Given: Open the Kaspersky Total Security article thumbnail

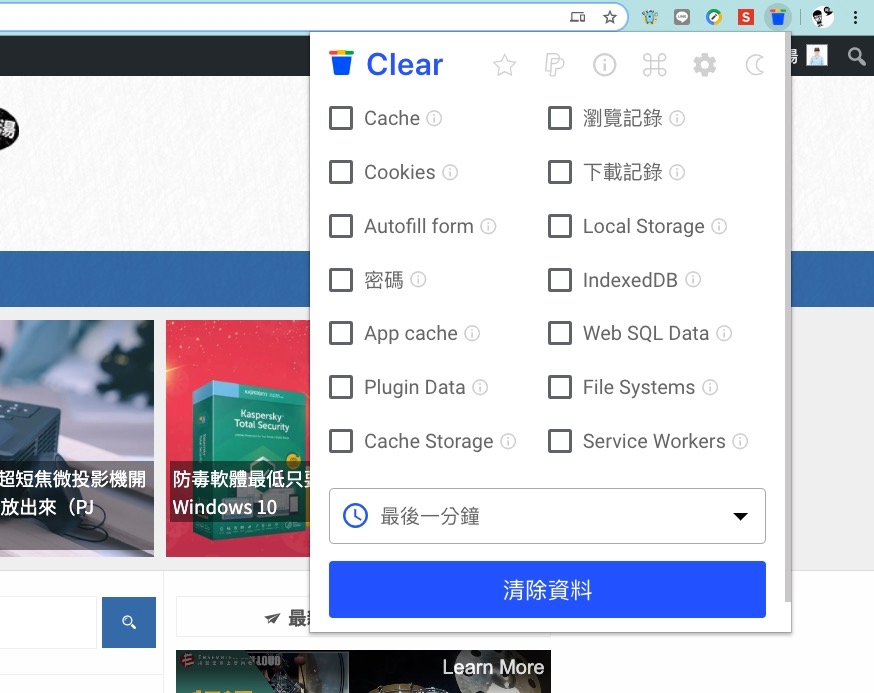Looking at the screenshot, I should (238, 438).
